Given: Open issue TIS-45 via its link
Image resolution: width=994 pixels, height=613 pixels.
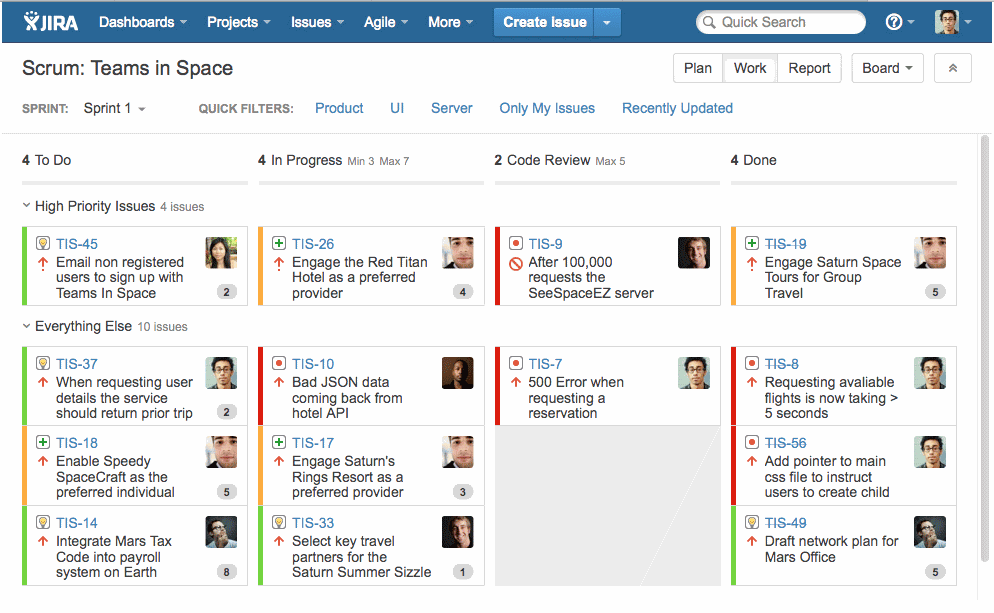Looking at the screenshot, I should click(74, 243).
